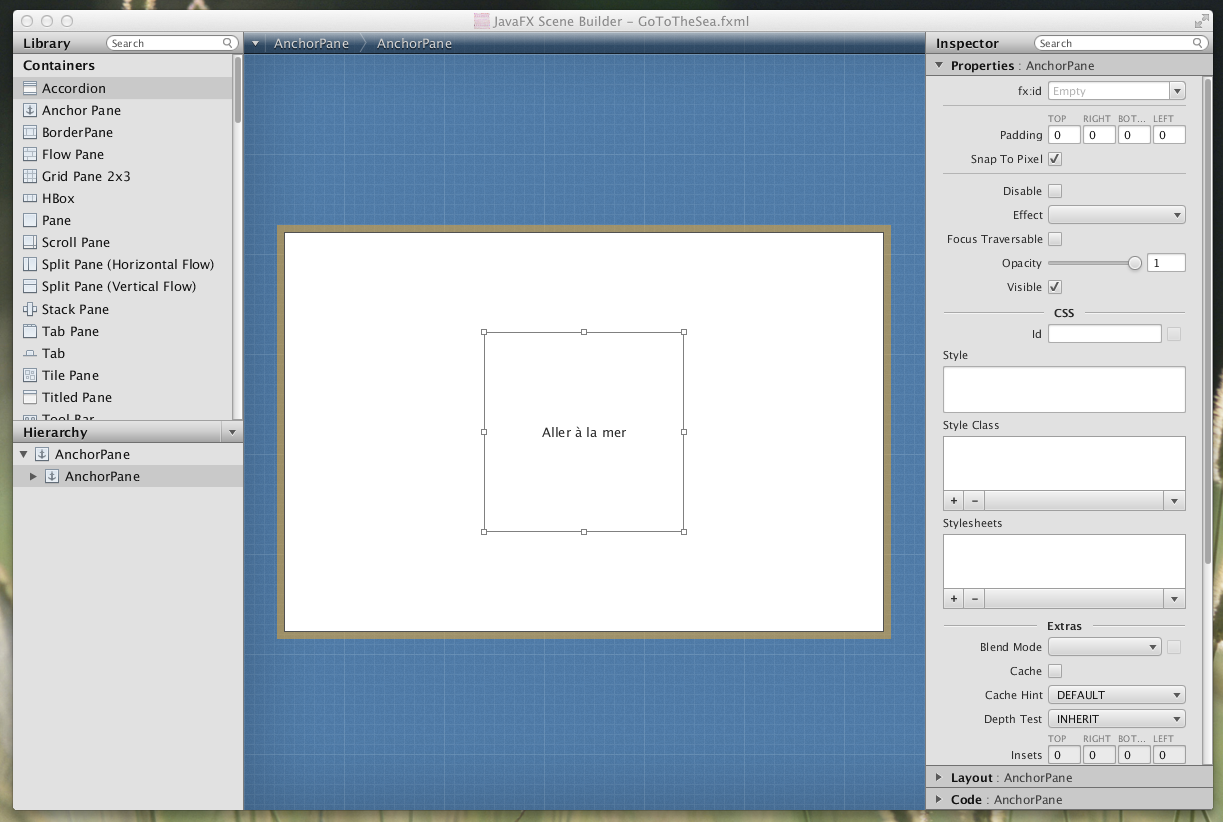Click the plus button under Style Class

pyautogui.click(x=954, y=501)
